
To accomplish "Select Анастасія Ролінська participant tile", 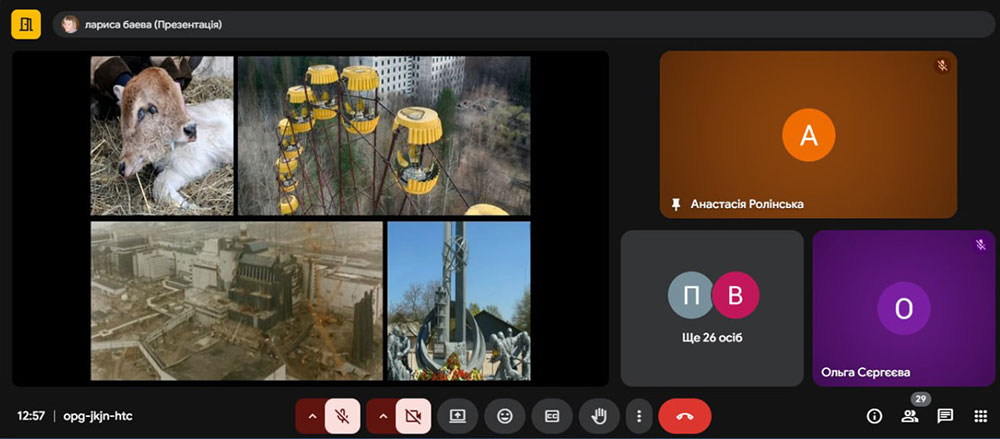I will tap(808, 134).
